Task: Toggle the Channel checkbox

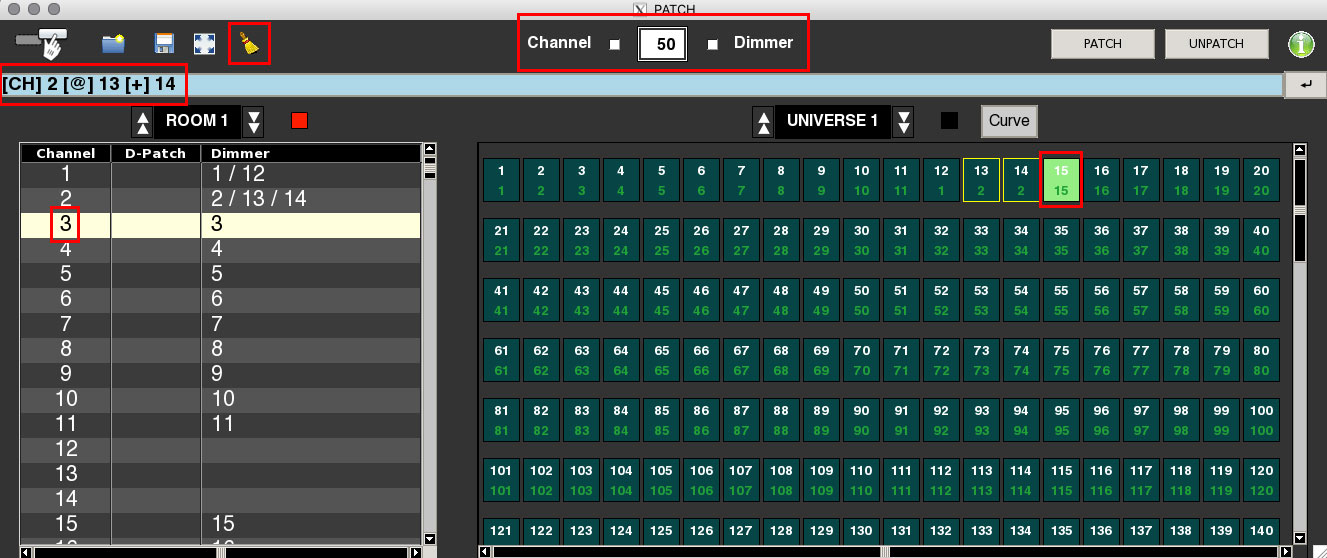Action: click(615, 44)
